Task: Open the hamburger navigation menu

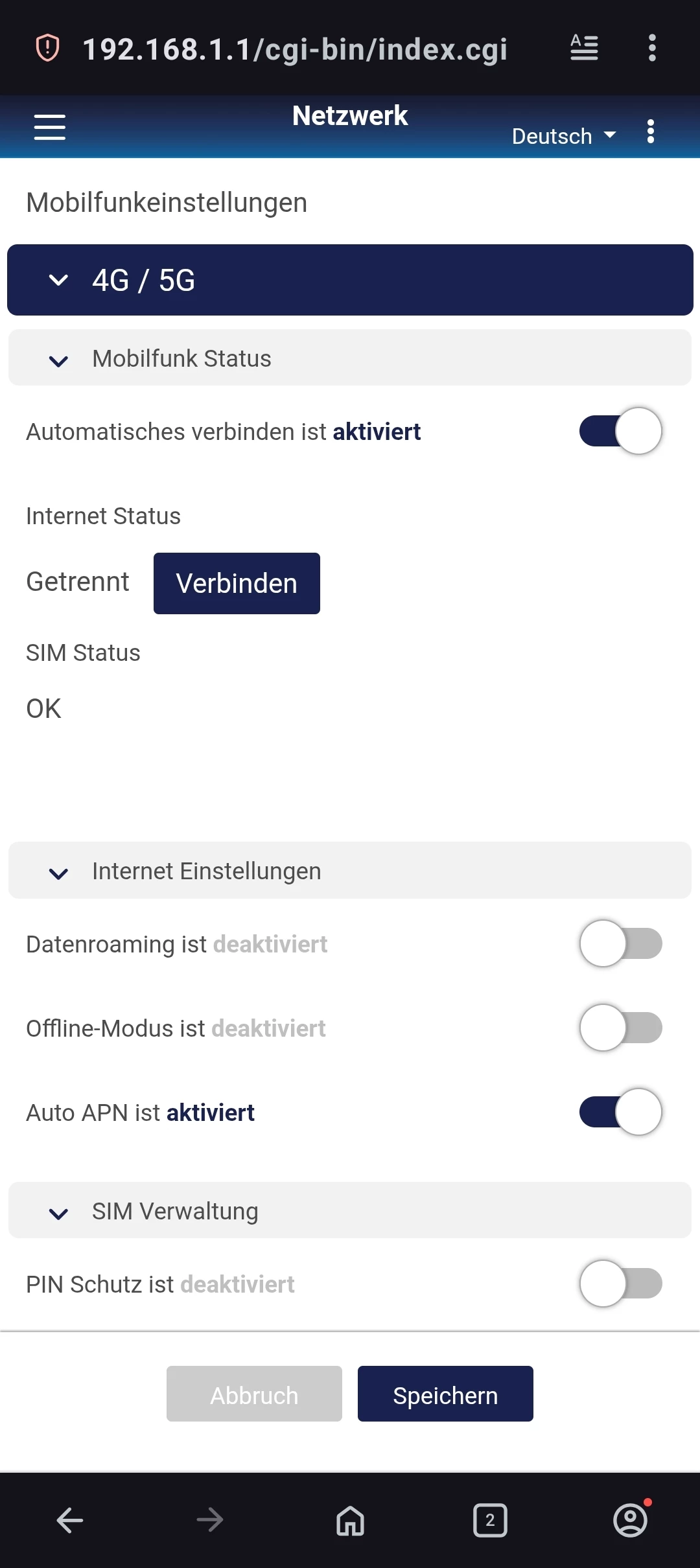Action: (x=50, y=127)
